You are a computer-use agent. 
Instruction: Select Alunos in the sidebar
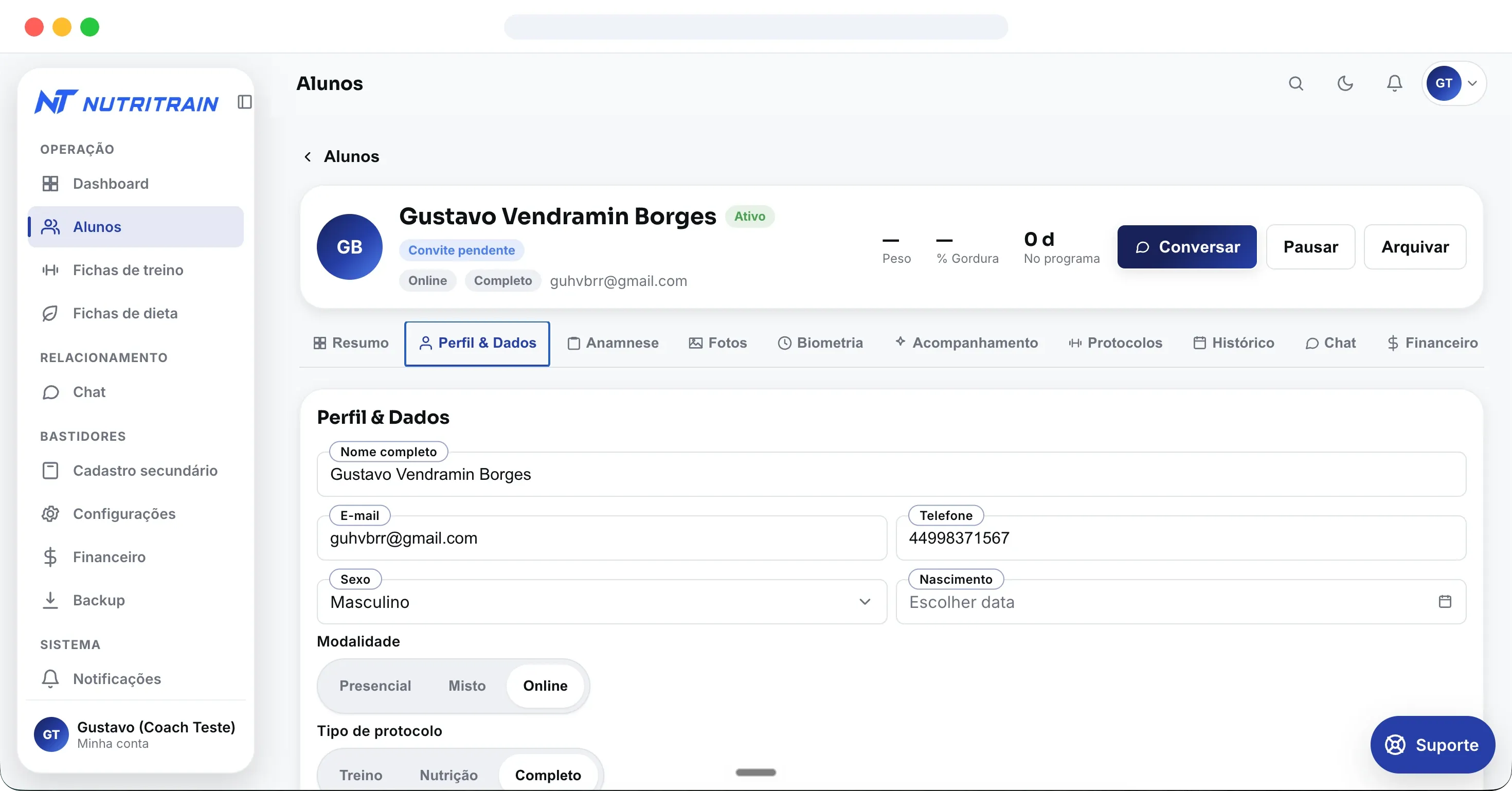click(x=136, y=226)
